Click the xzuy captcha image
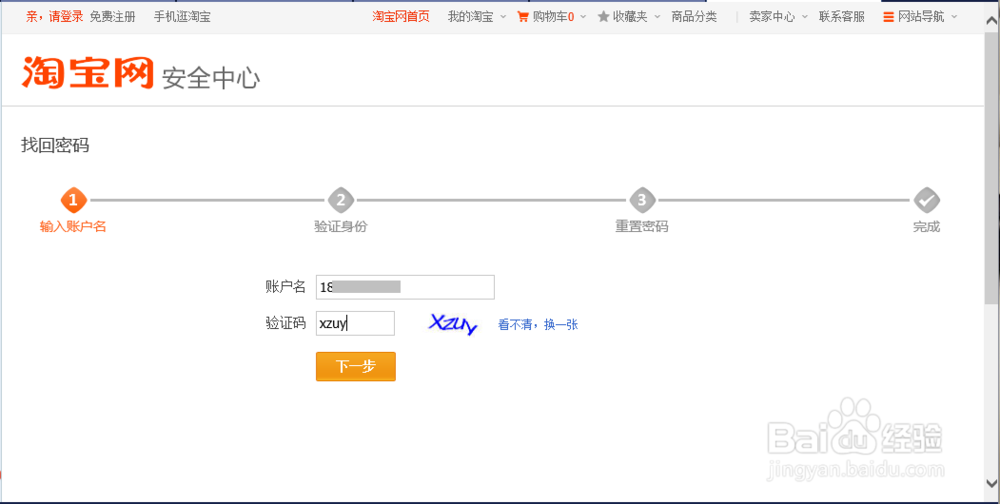1000x504 pixels. point(453,324)
